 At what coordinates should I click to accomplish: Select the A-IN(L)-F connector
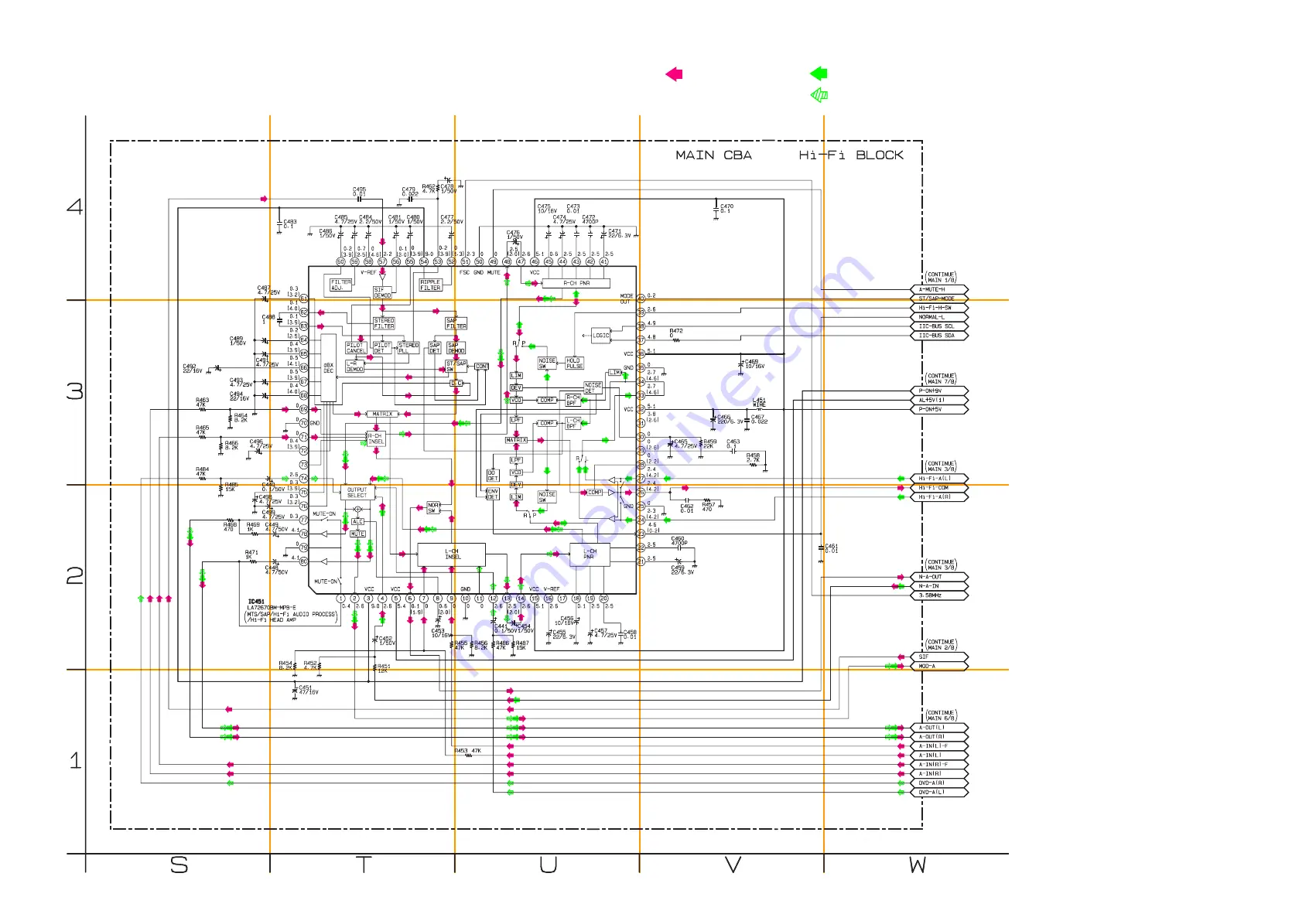click(938, 746)
